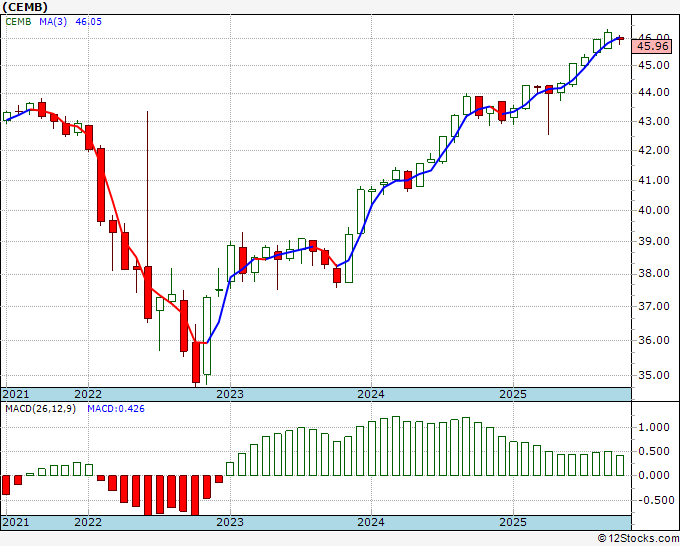
Task: Click the 0.500 MACD axis label
Action: 654,451
